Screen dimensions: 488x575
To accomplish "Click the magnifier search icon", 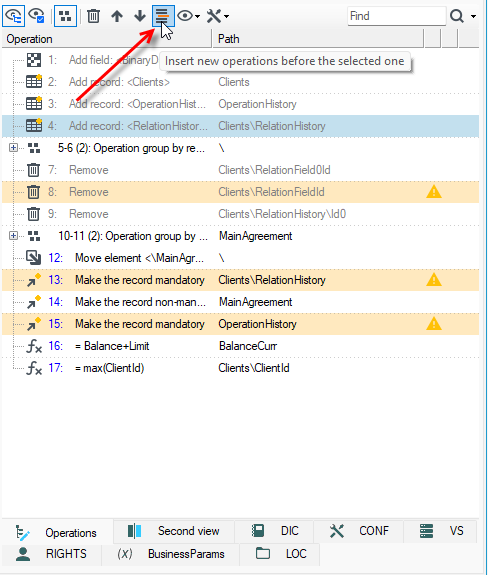I will click(457, 16).
